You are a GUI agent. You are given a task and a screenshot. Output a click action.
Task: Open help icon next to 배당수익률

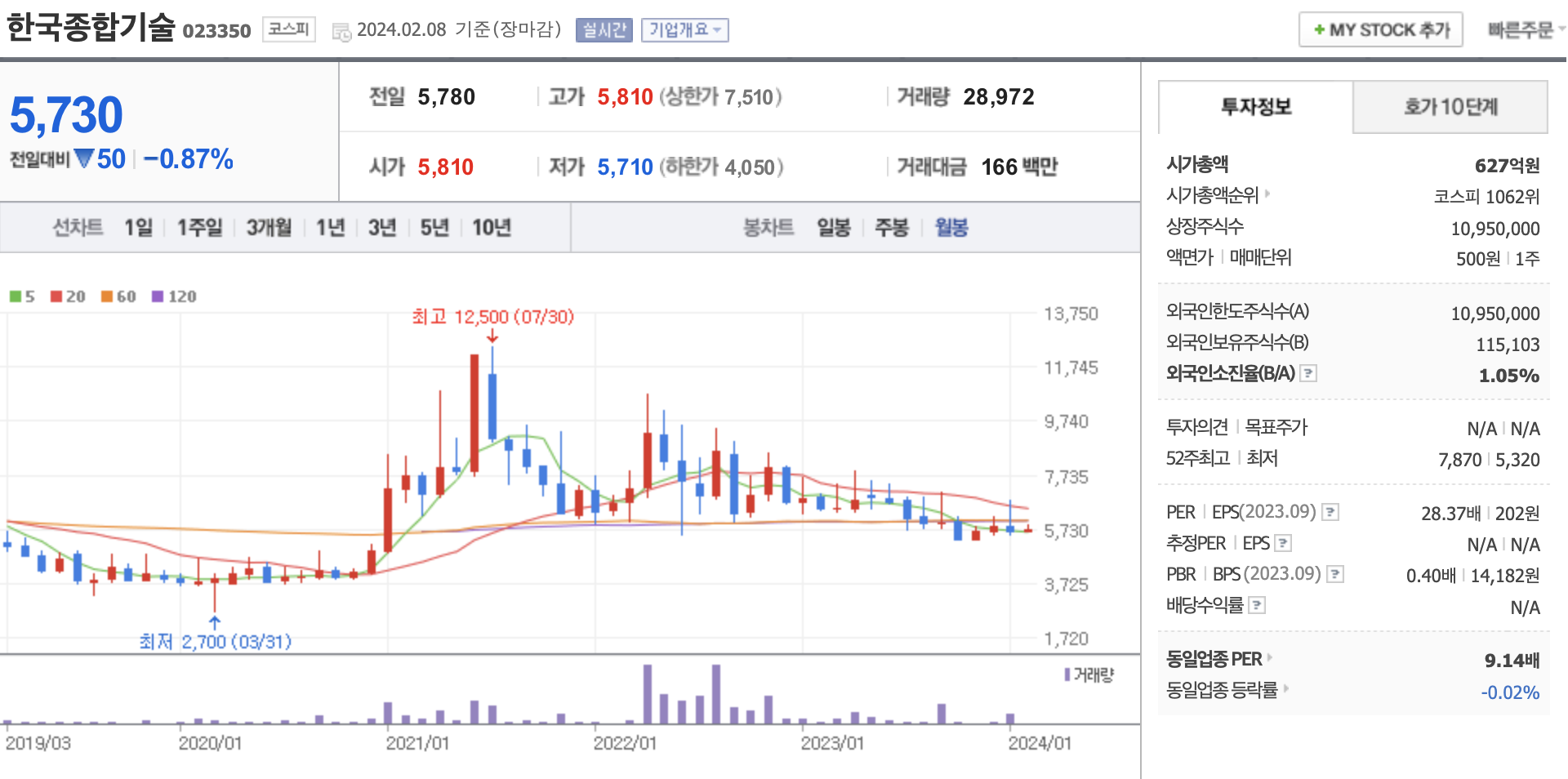[1258, 605]
